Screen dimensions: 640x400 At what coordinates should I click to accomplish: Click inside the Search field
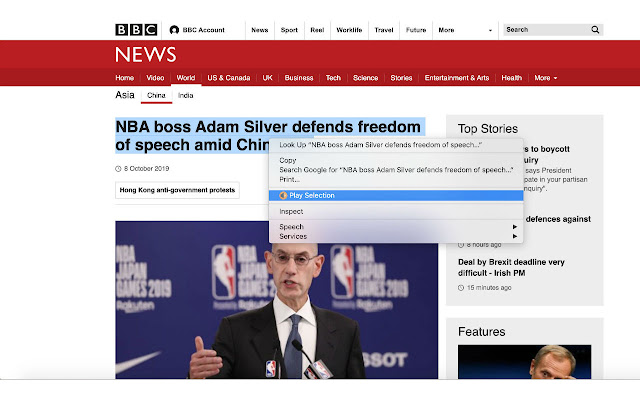pos(546,29)
